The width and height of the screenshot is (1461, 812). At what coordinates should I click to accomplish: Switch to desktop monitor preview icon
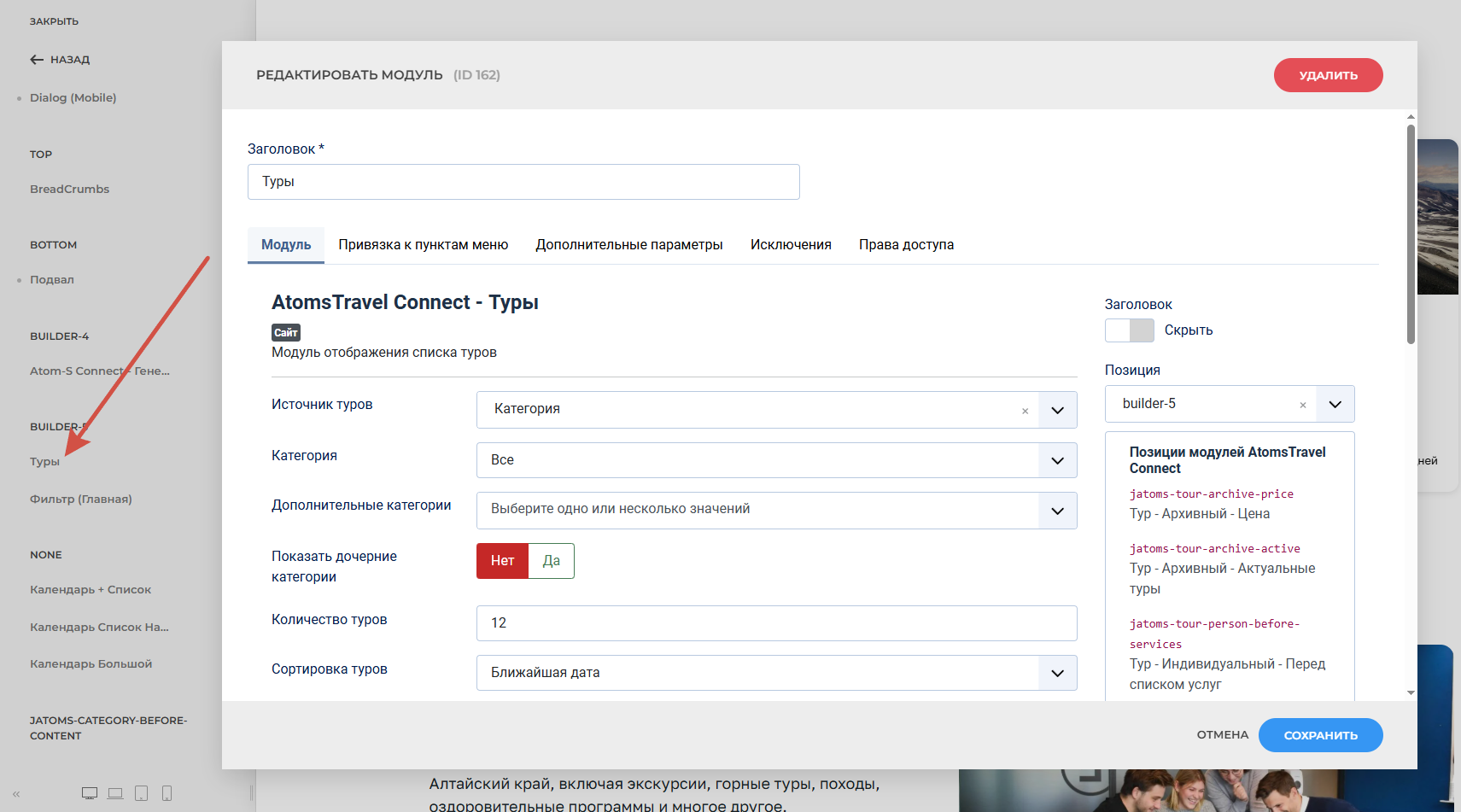(x=90, y=793)
